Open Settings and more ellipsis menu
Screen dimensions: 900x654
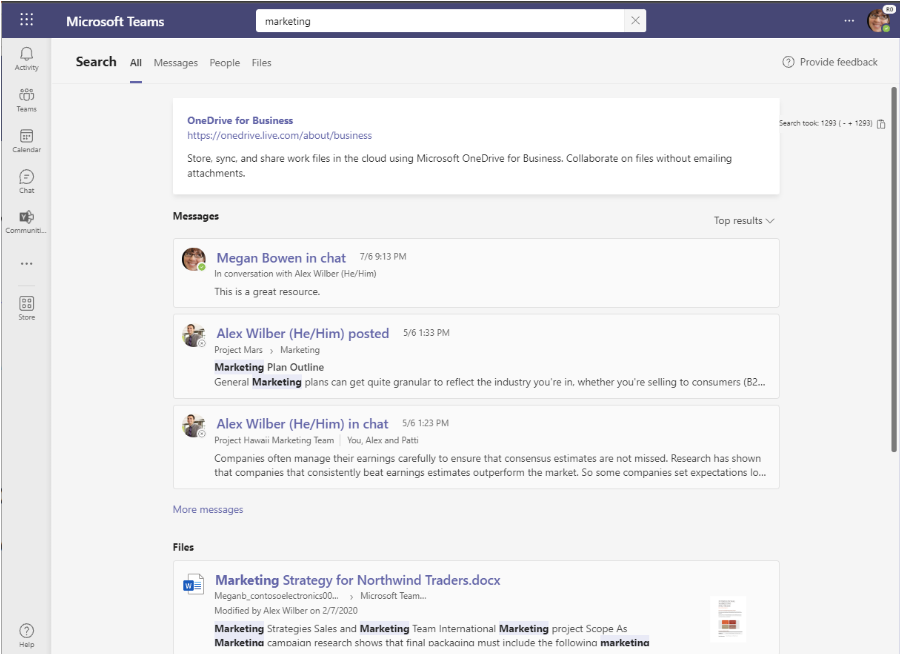[x=849, y=21]
